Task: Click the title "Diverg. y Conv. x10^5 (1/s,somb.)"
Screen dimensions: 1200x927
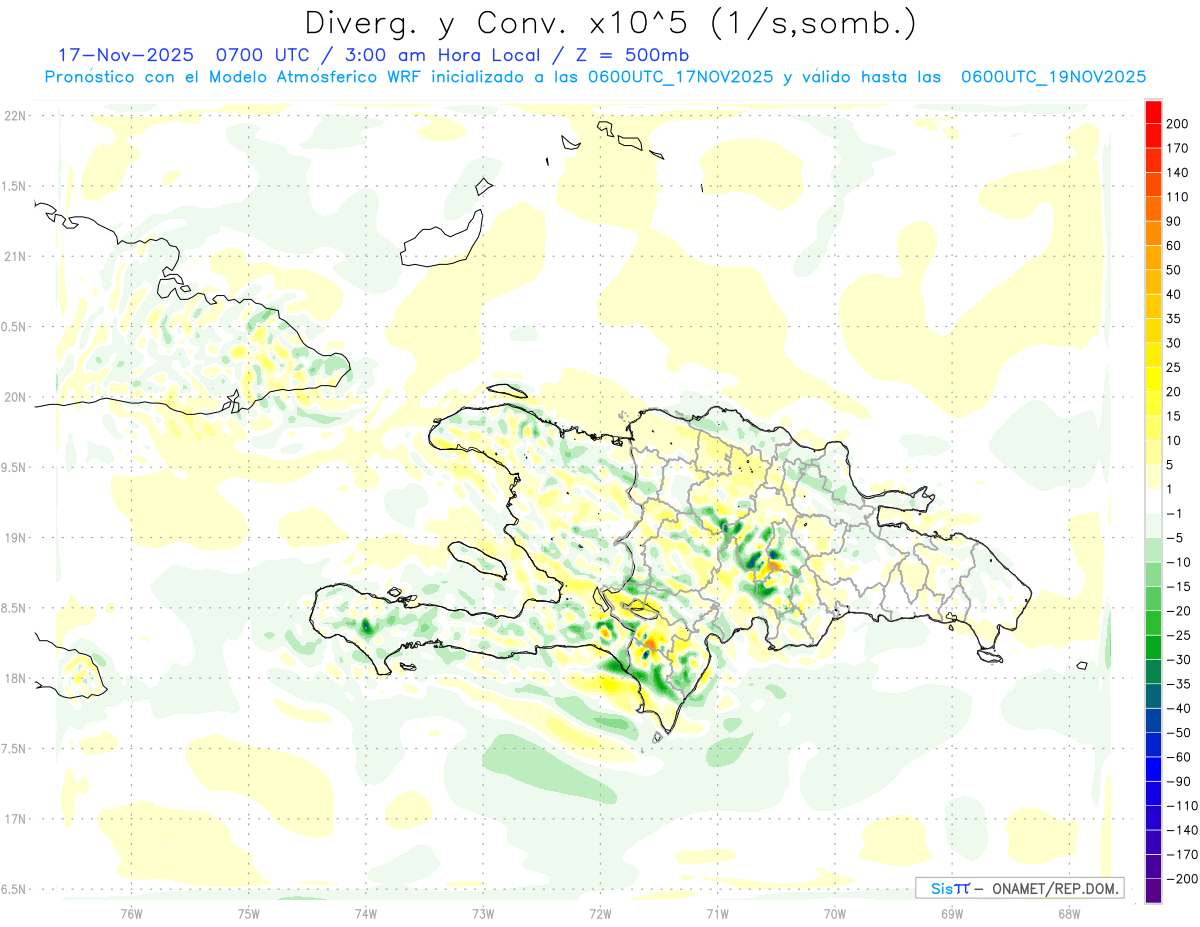Action: [609, 22]
